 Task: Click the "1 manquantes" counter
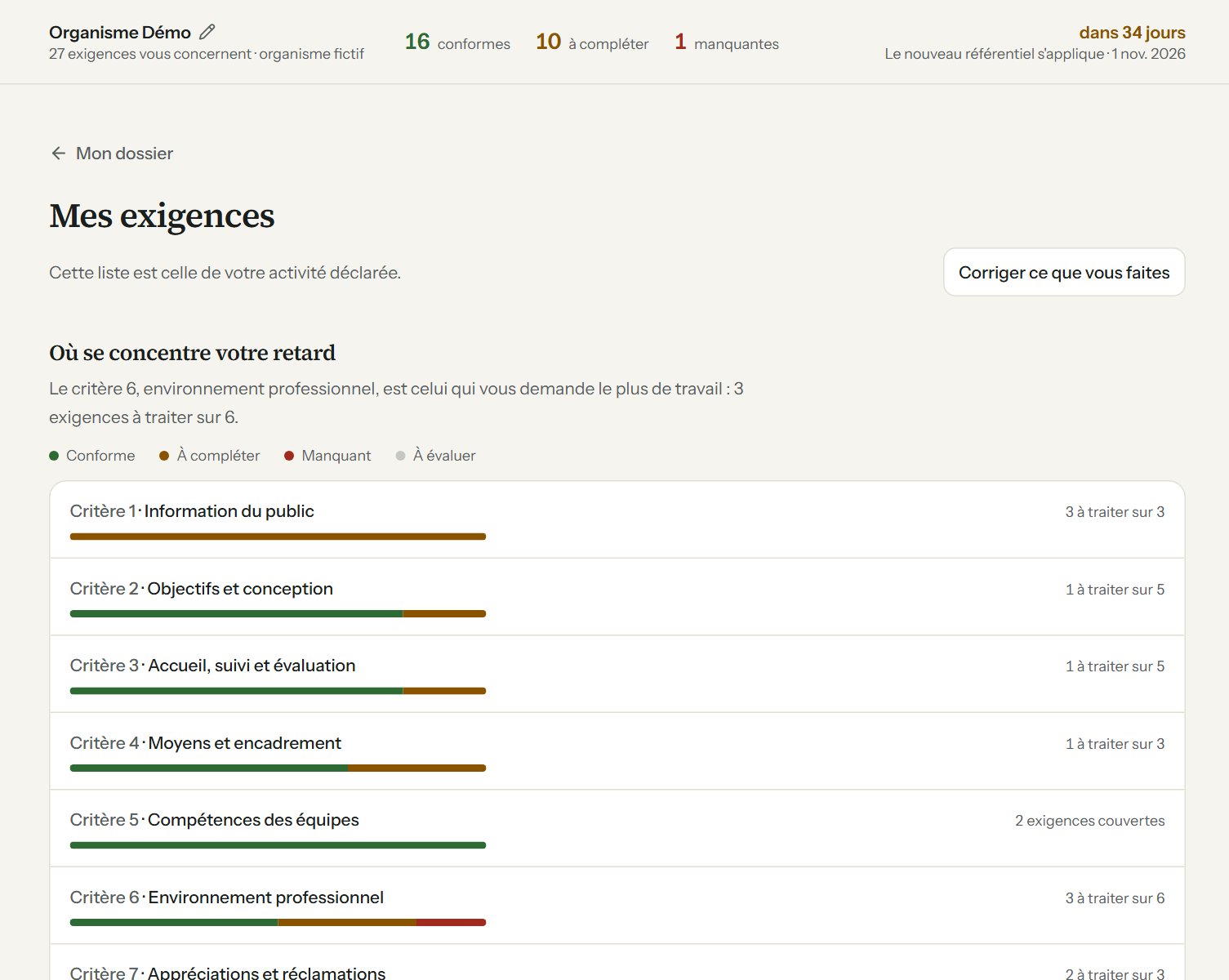pyautogui.click(x=726, y=42)
